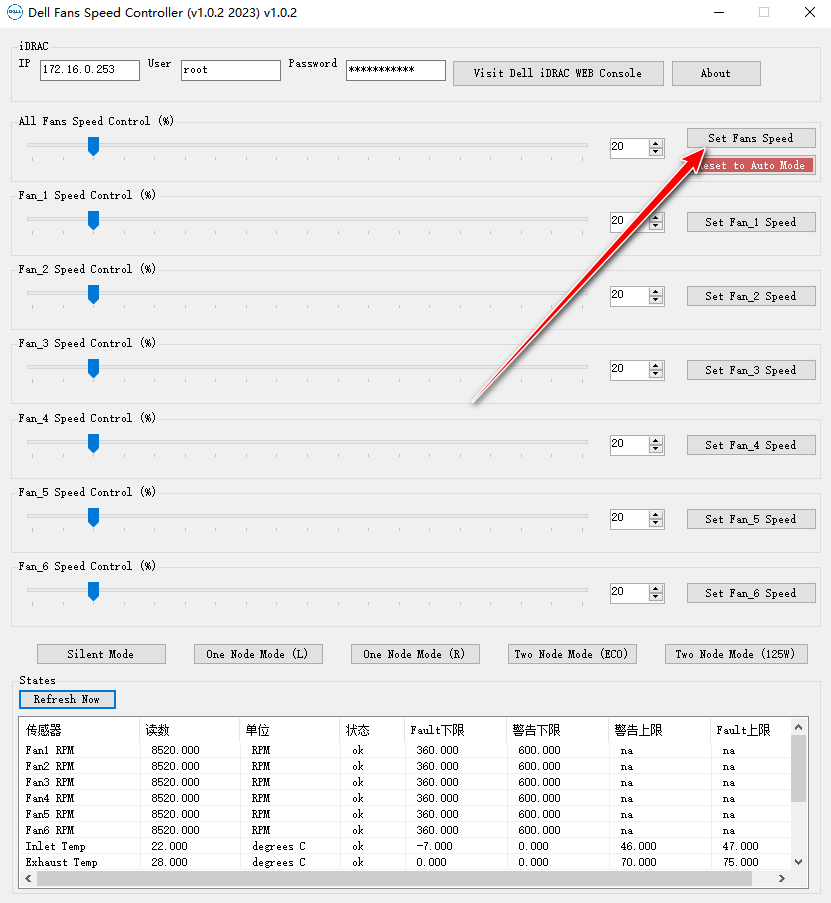Image resolution: width=831 pixels, height=903 pixels.
Task: Click Set Fan_3 Speed button
Action: click(x=751, y=370)
